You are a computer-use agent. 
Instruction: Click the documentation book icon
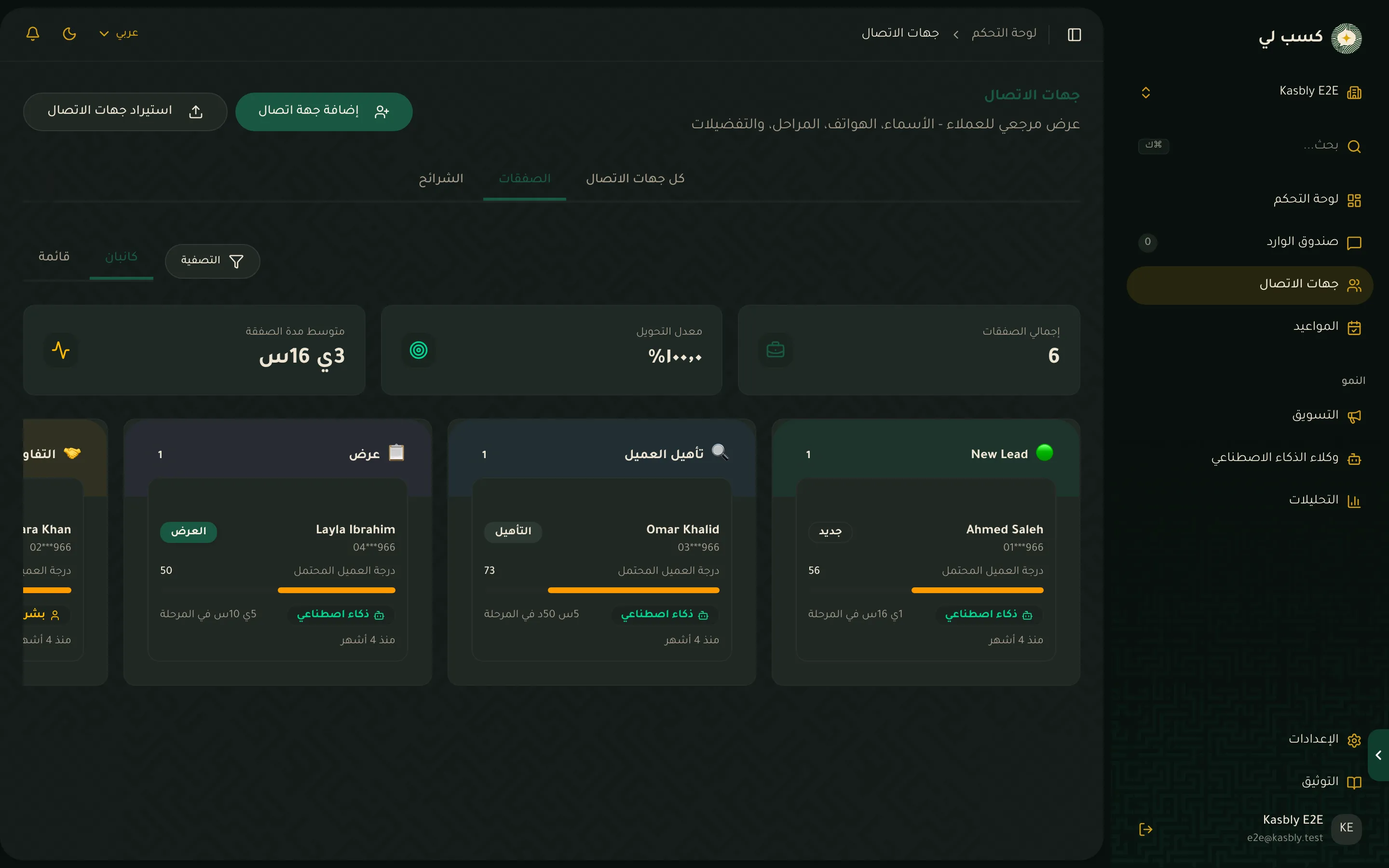(x=1354, y=783)
